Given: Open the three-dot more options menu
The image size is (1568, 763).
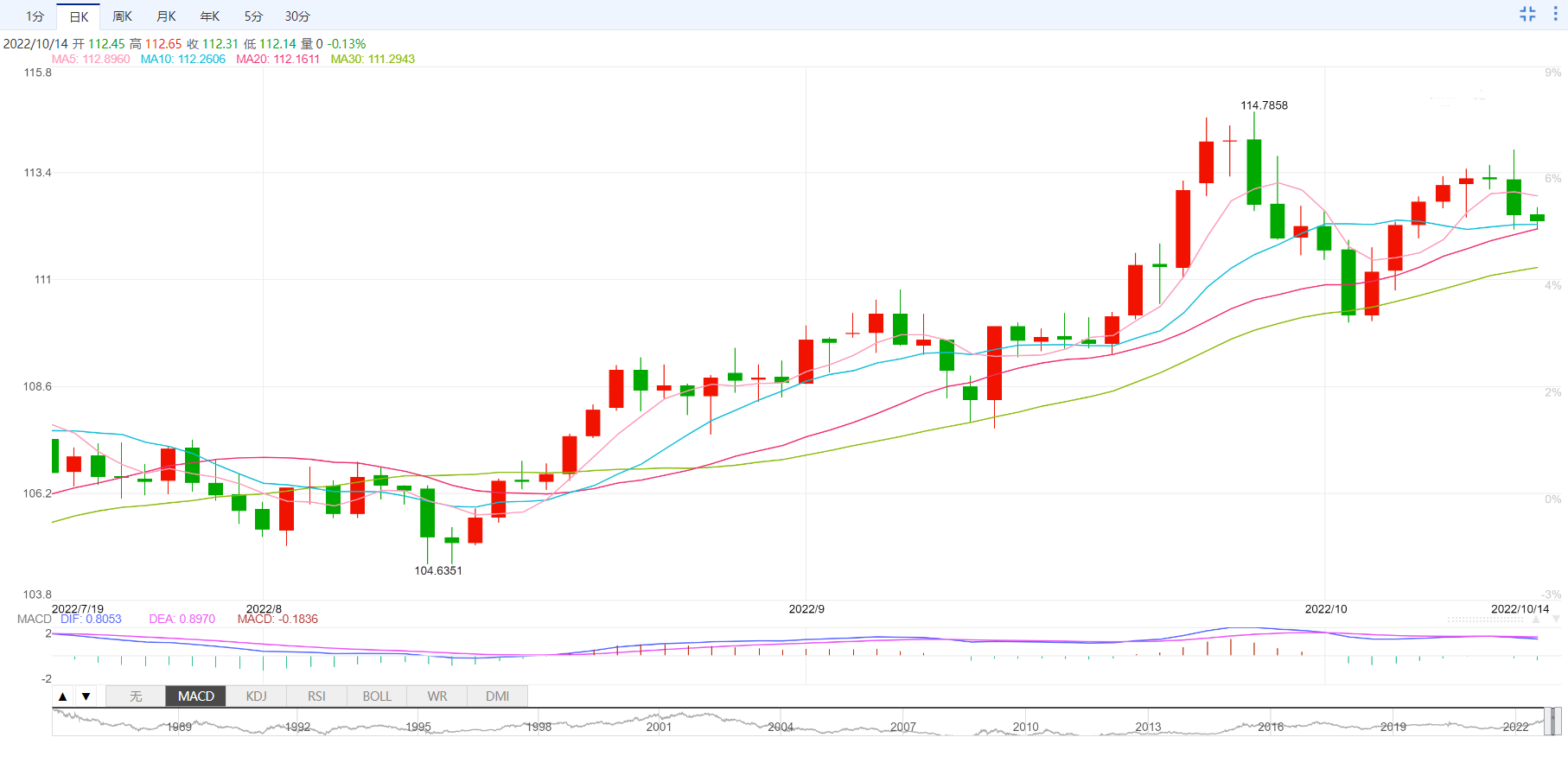Looking at the screenshot, I should [1555, 14].
